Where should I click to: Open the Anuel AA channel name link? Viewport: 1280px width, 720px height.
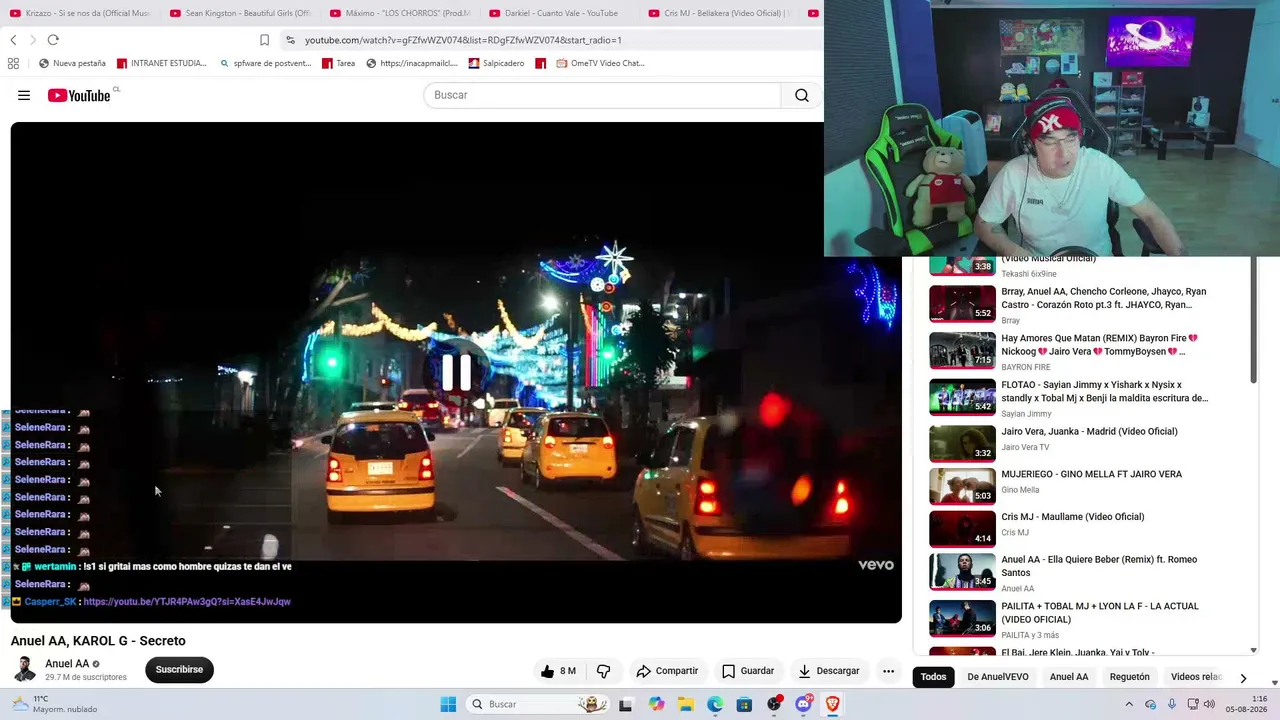[67, 664]
